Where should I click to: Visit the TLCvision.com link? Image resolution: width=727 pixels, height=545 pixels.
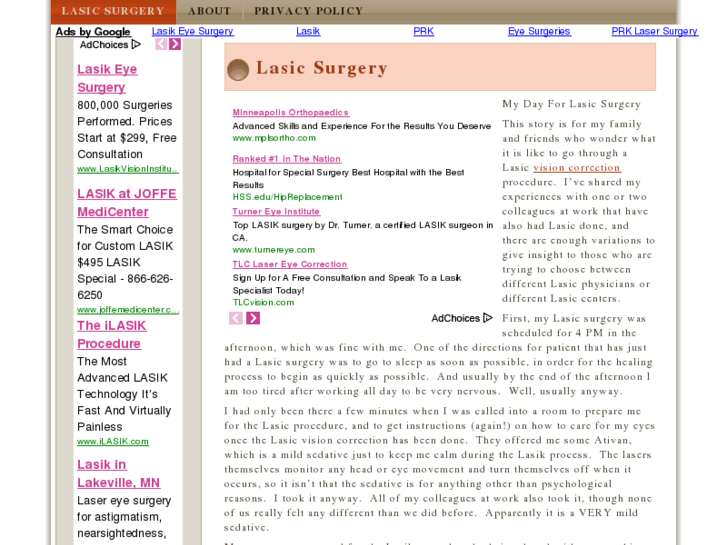click(263, 302)
